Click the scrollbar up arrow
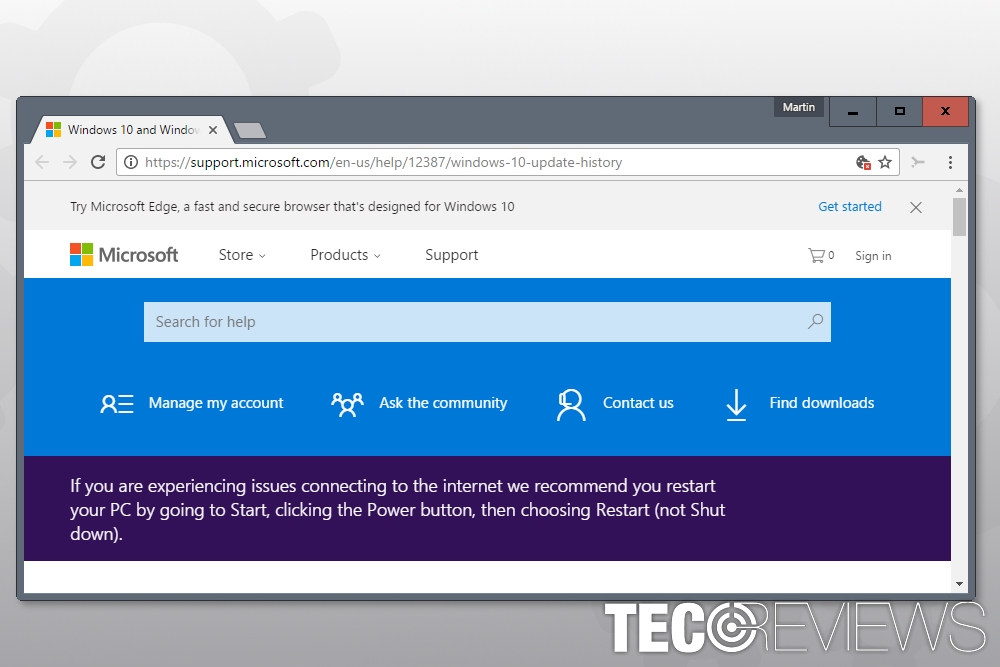 point(959,190)
